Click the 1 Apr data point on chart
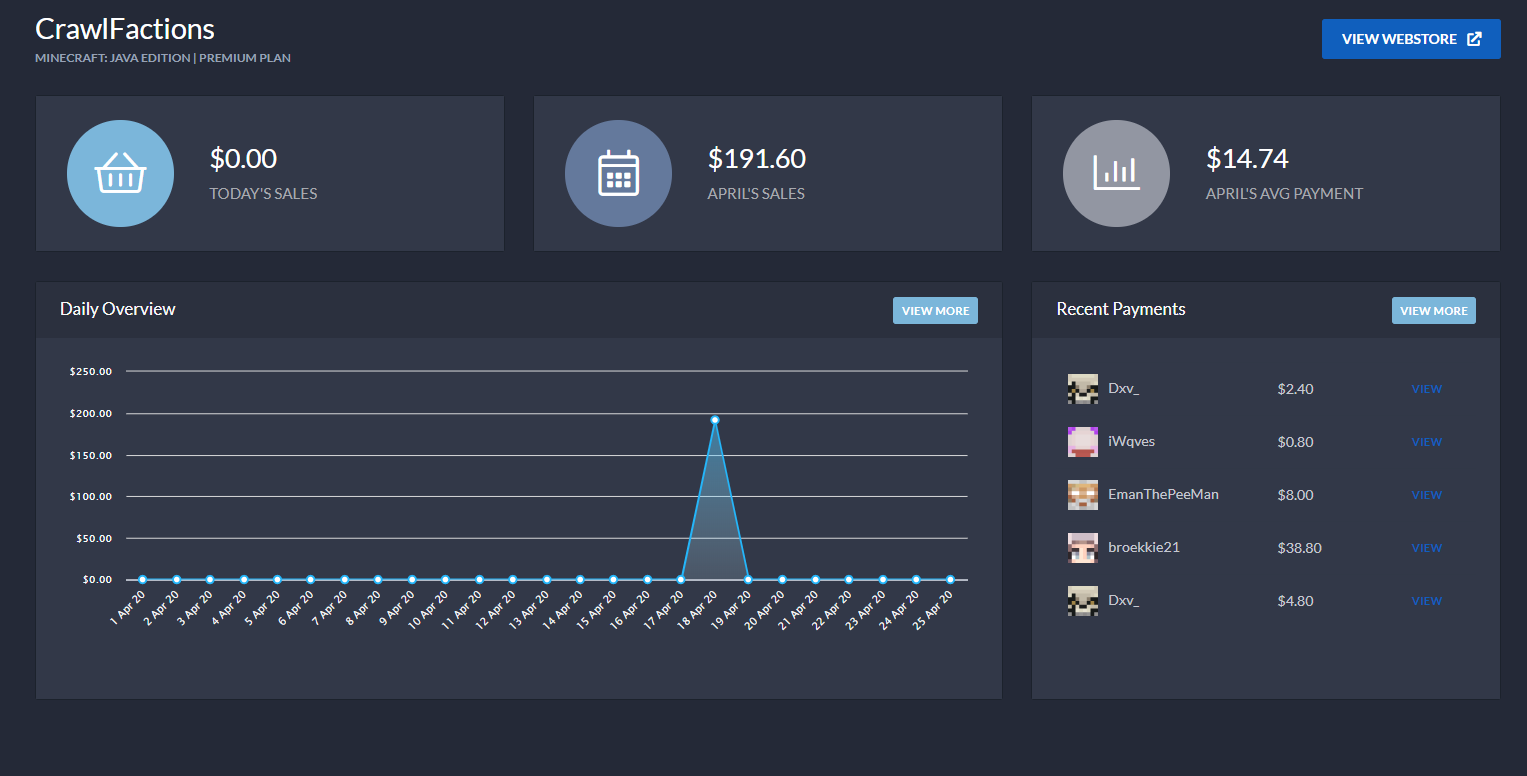The height and width of the screenshot is (776, 1527). [x=143, y=579]
